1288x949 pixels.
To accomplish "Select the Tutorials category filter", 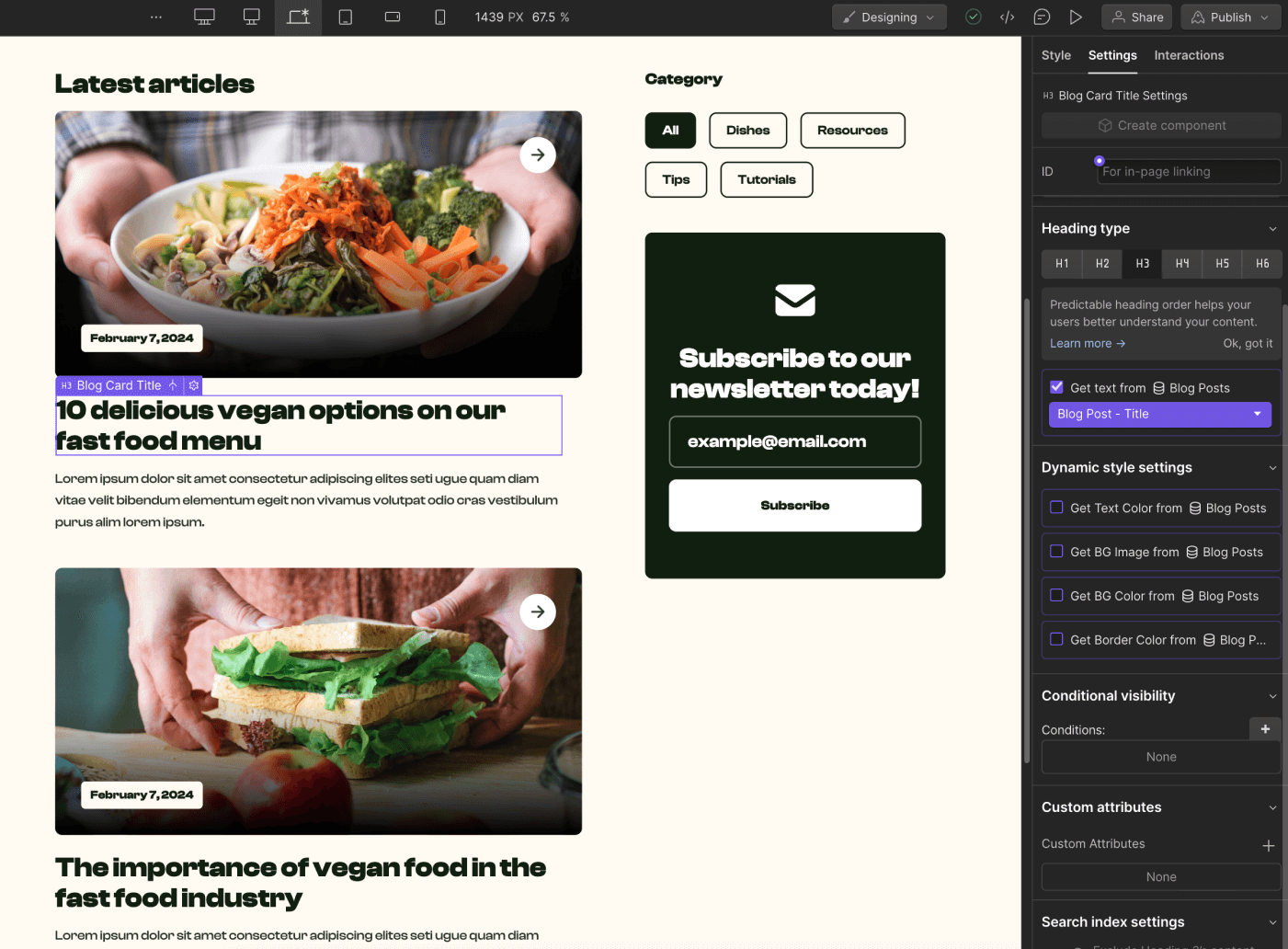I will 767,179.
